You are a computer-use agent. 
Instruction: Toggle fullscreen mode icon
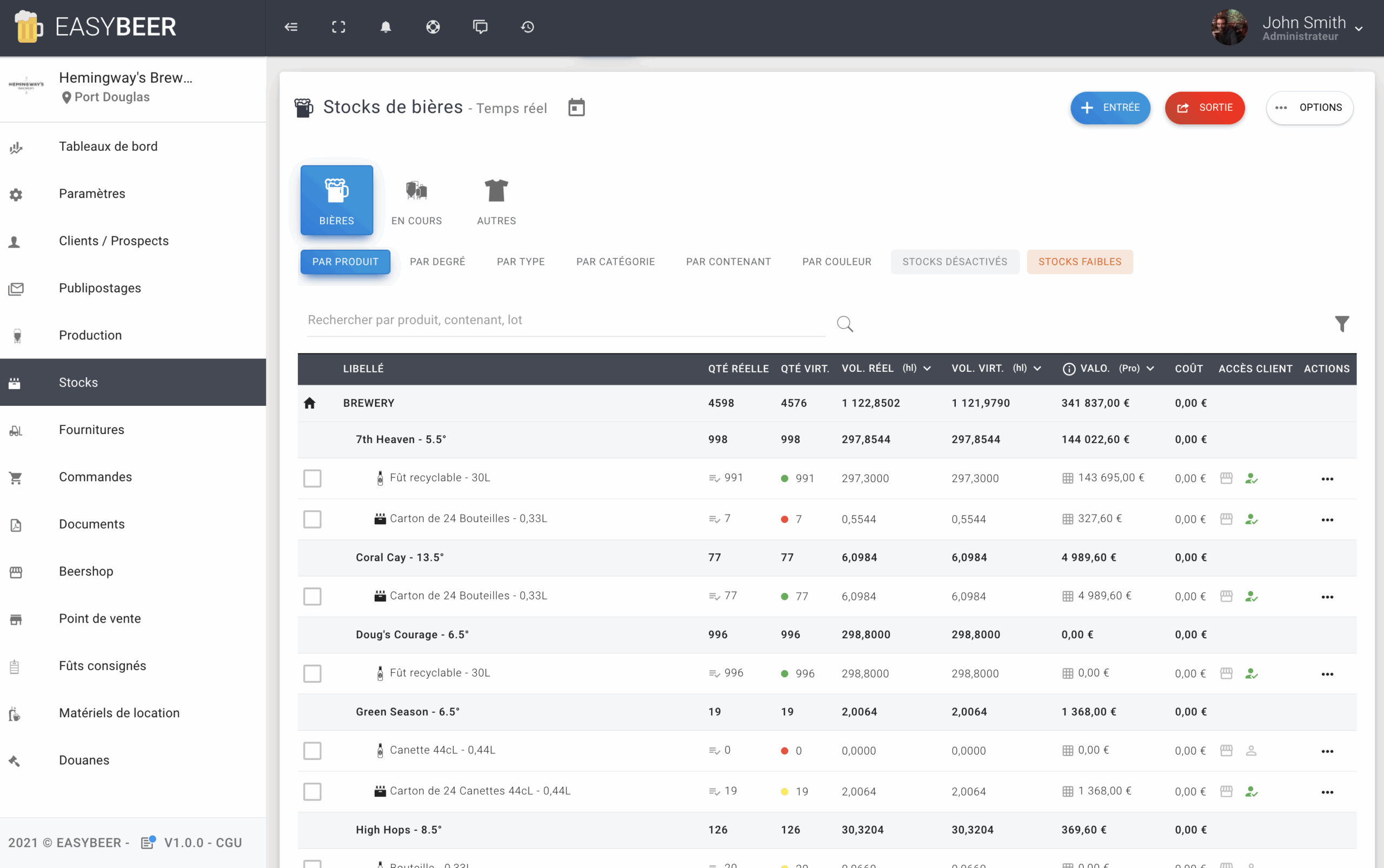(x=338, y=27)
